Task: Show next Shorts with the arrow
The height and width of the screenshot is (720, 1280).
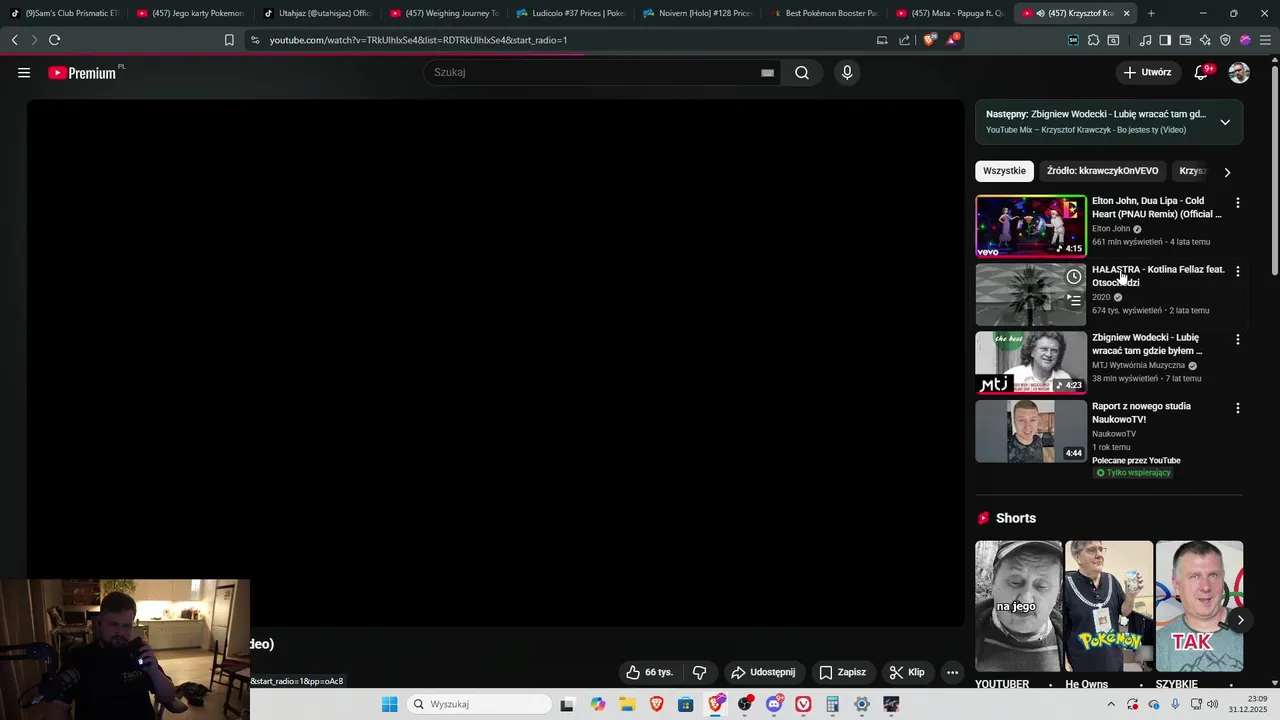Action: [x=1240, y=620]
